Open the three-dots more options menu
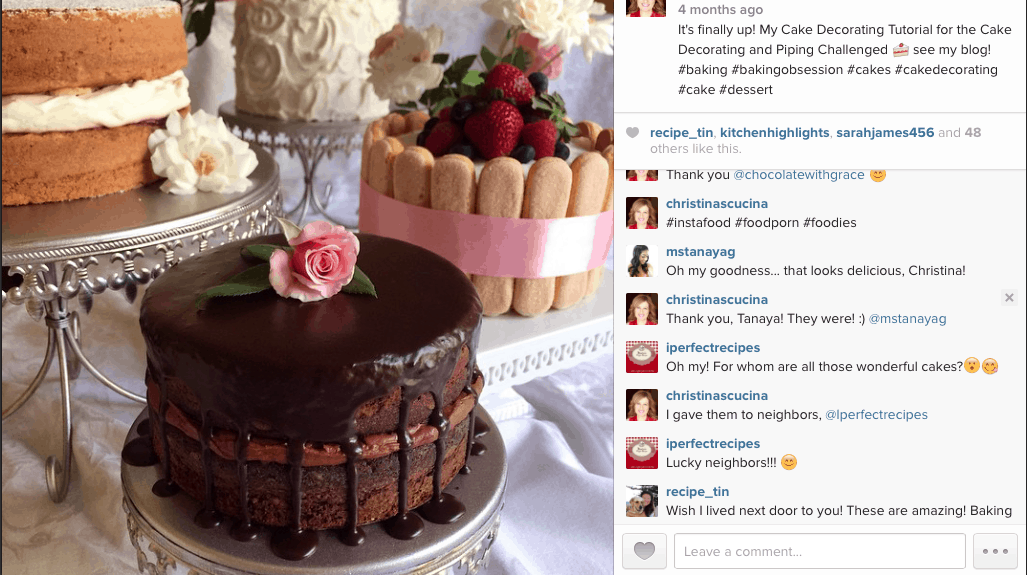The height and width of the screenshot is (575, 1027). pos(995,551)
